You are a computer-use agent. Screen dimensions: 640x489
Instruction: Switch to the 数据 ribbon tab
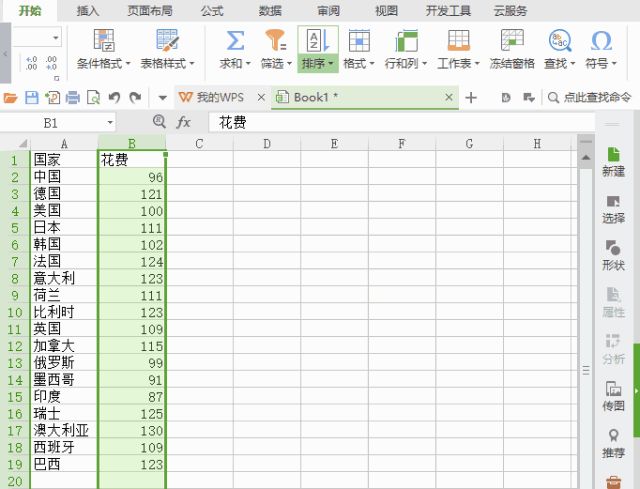pyautogui.click(x=270, y=11)
